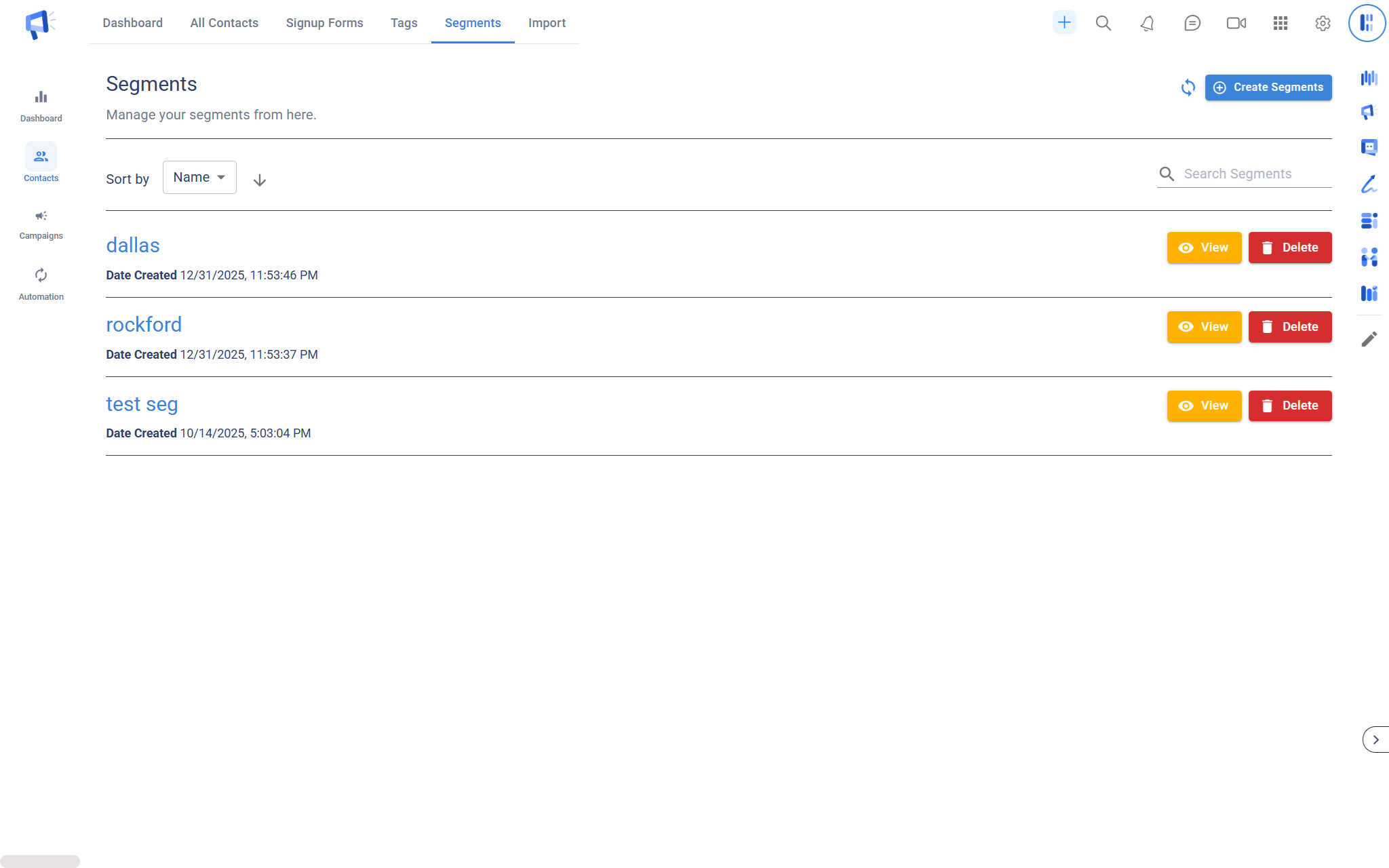Delete the test seg segment

pos(1289,406)
